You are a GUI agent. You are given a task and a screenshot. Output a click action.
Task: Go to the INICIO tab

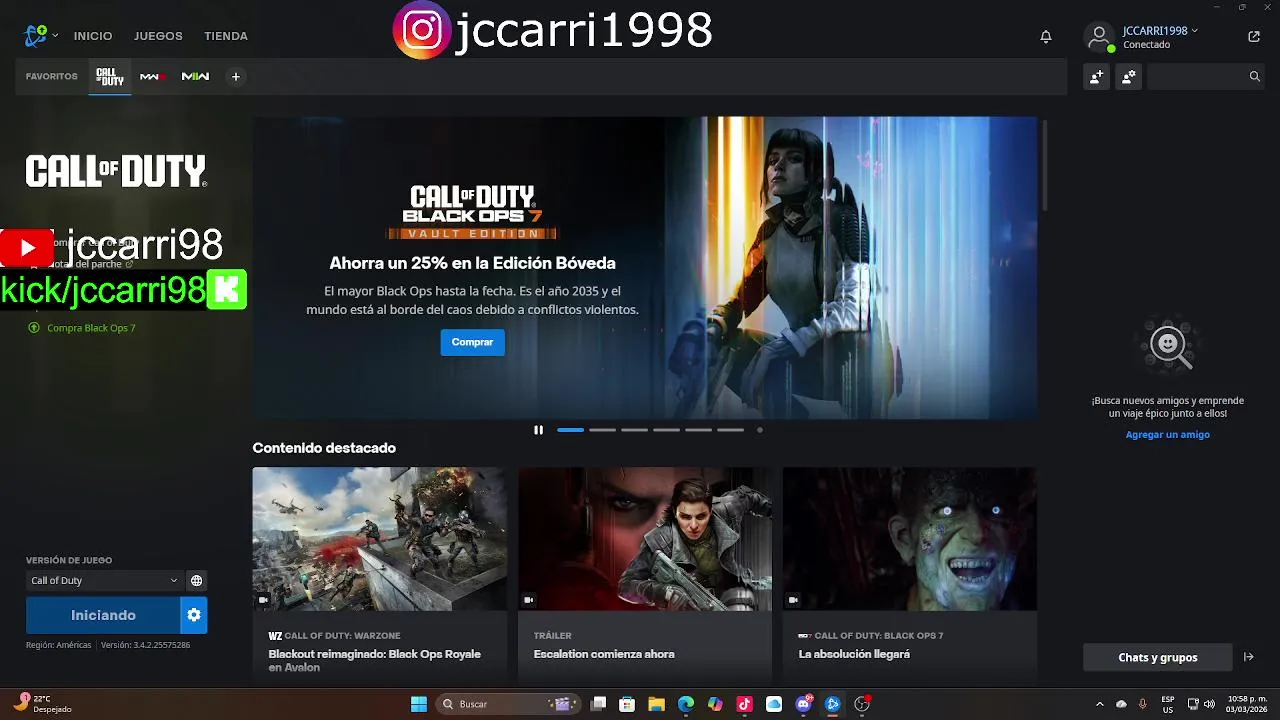[x=93, y=36]
